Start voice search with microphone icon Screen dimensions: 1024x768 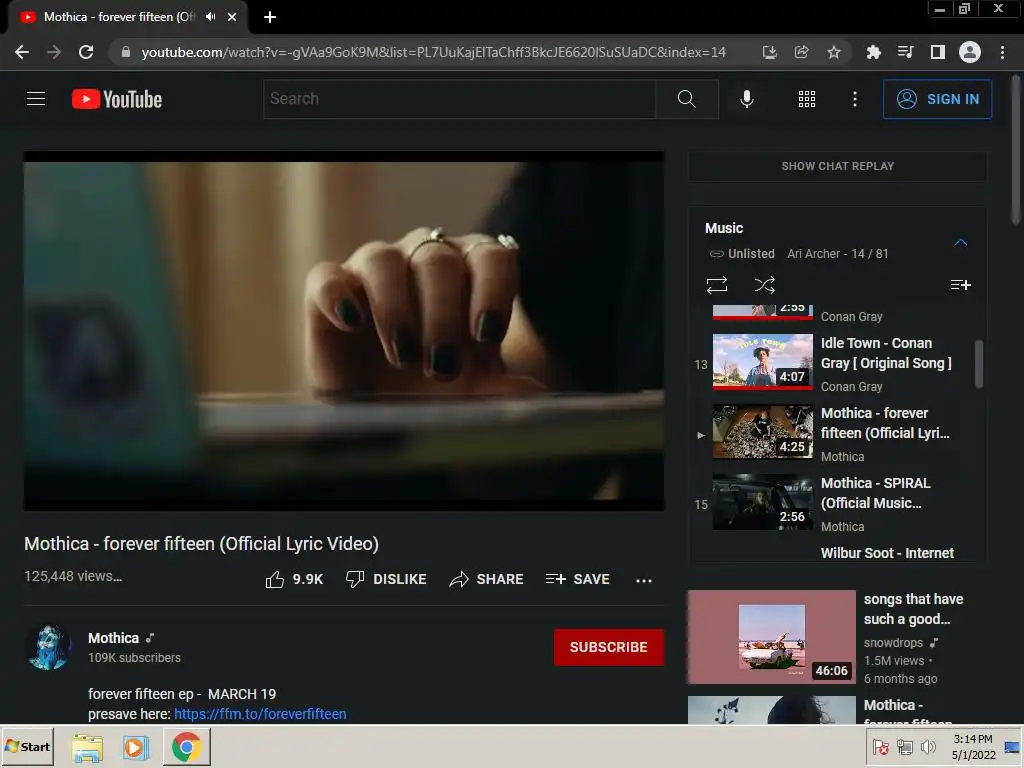pos(746,99)
